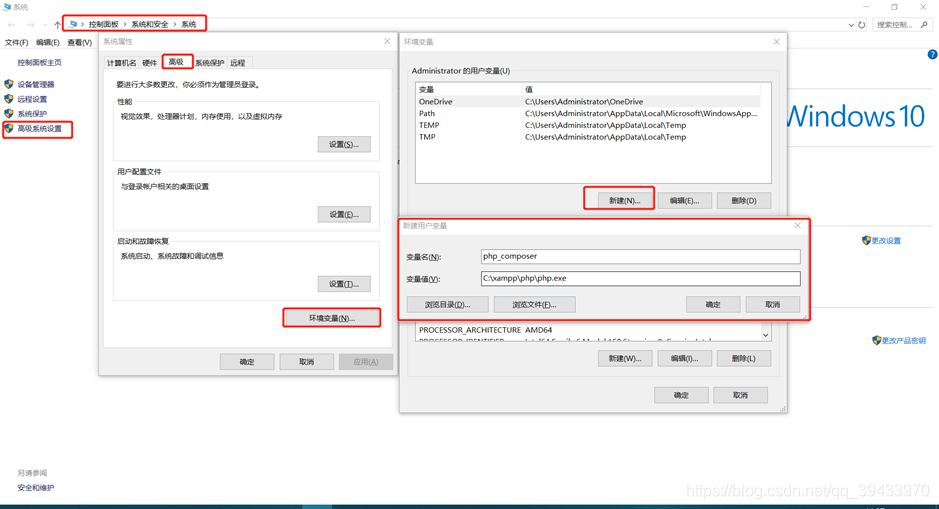Select the PROCESSOR_ARCHITECTURE row
Viewport: 939px width, 509px height.
[588, 330]
